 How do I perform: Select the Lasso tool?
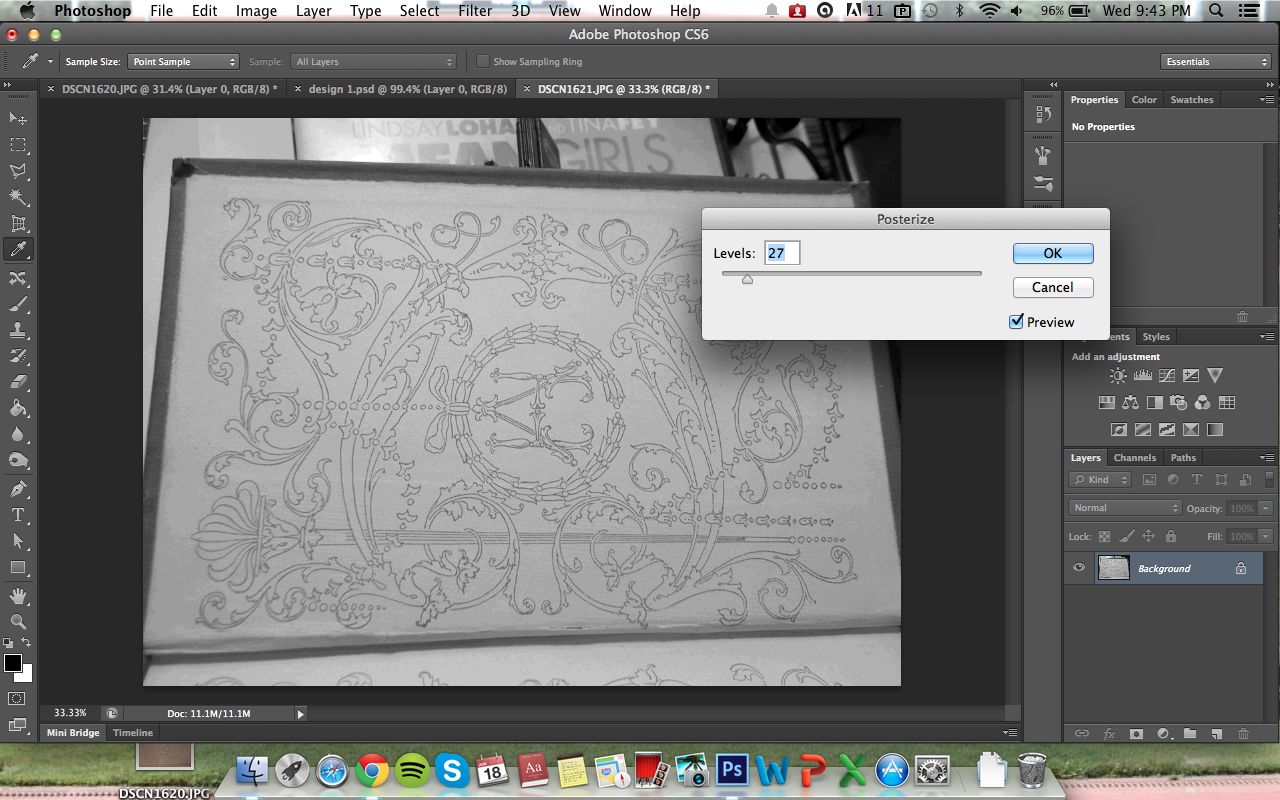point(18,171)
